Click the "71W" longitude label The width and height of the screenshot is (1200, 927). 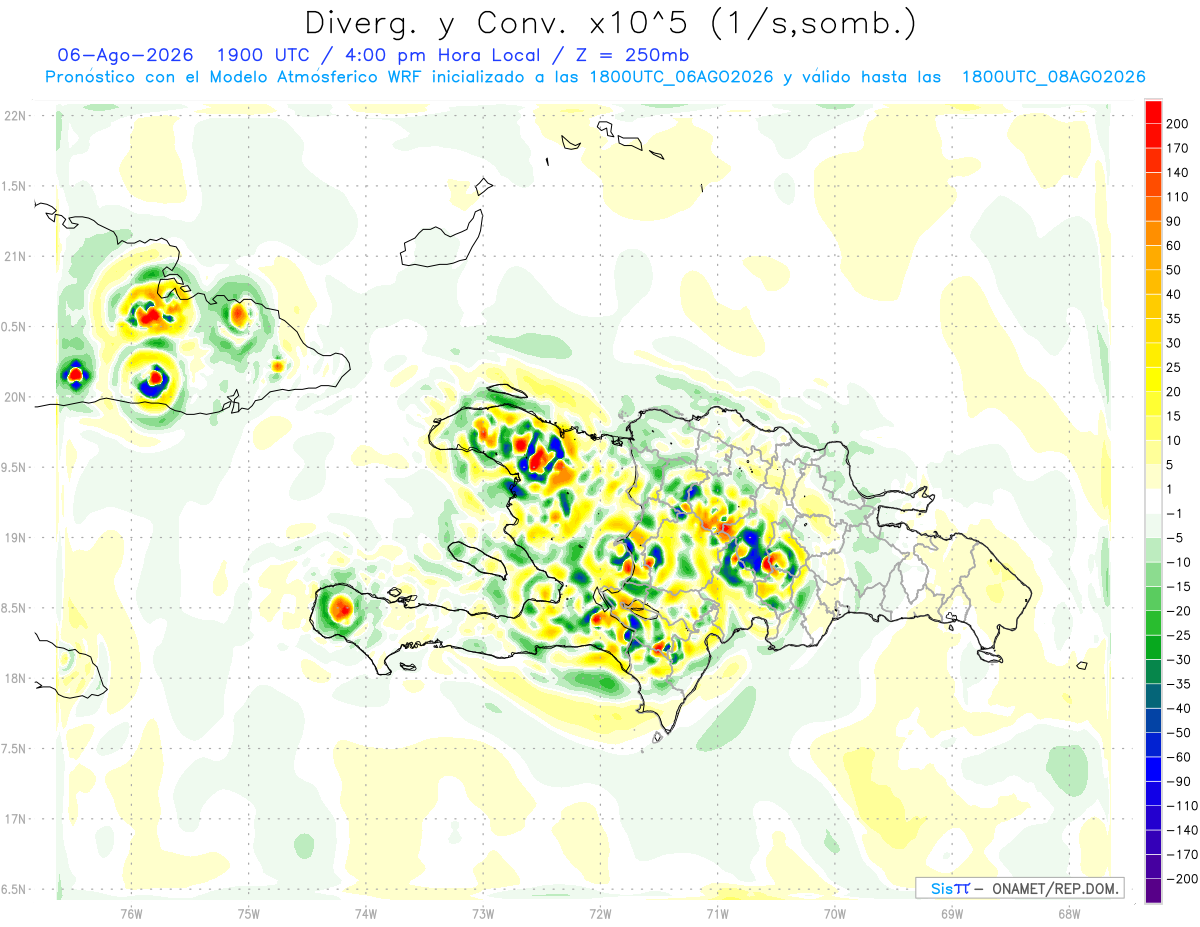click(x=717, y=914)
